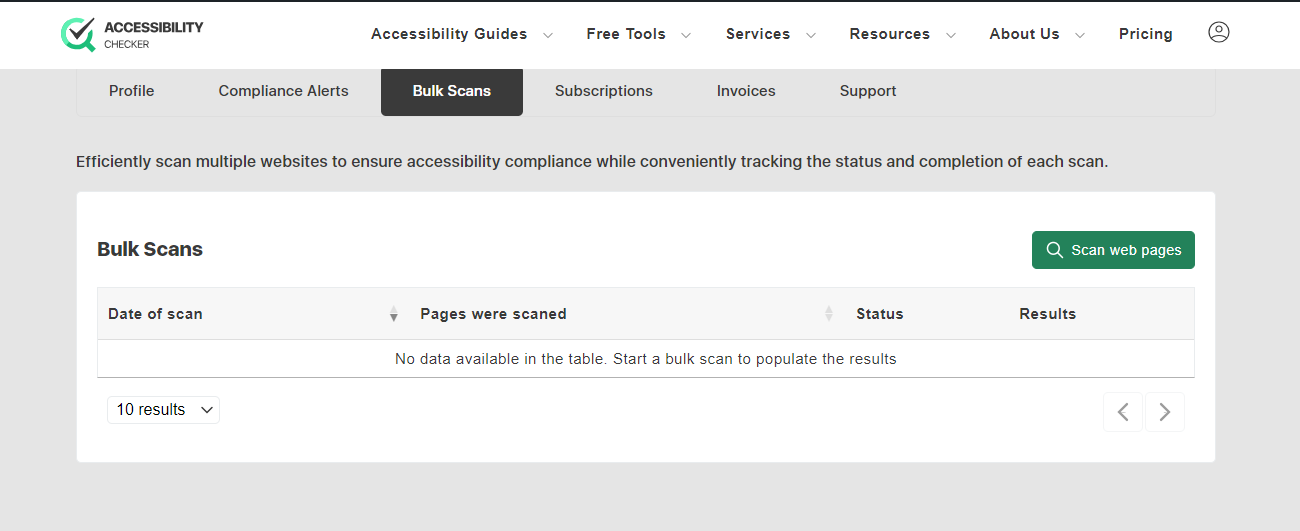Click the Accessibility Checker logo
This screenshot has height=531, width=1300.
coord(131,34)
